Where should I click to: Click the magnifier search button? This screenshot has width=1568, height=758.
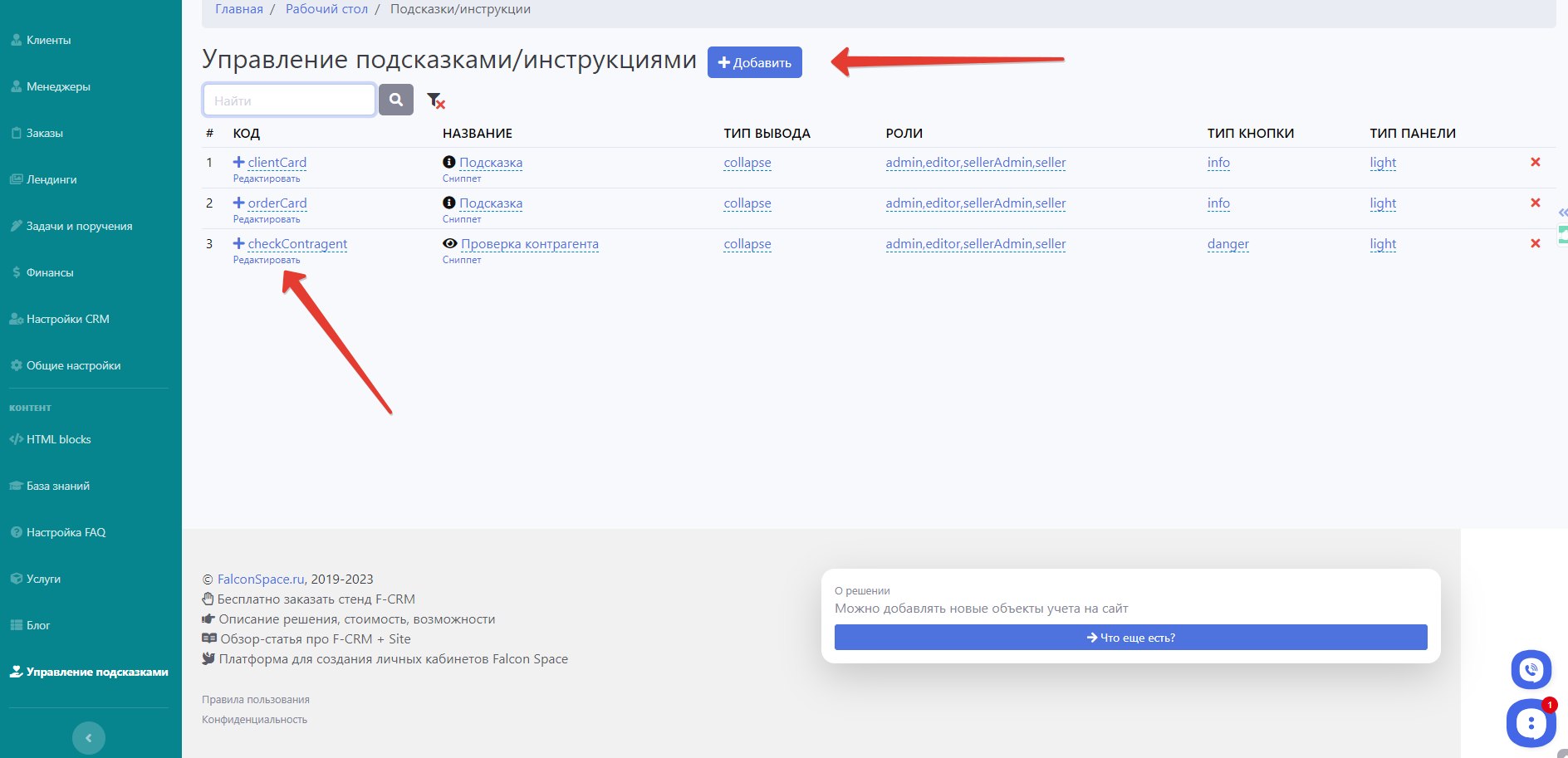click(396, 100)
